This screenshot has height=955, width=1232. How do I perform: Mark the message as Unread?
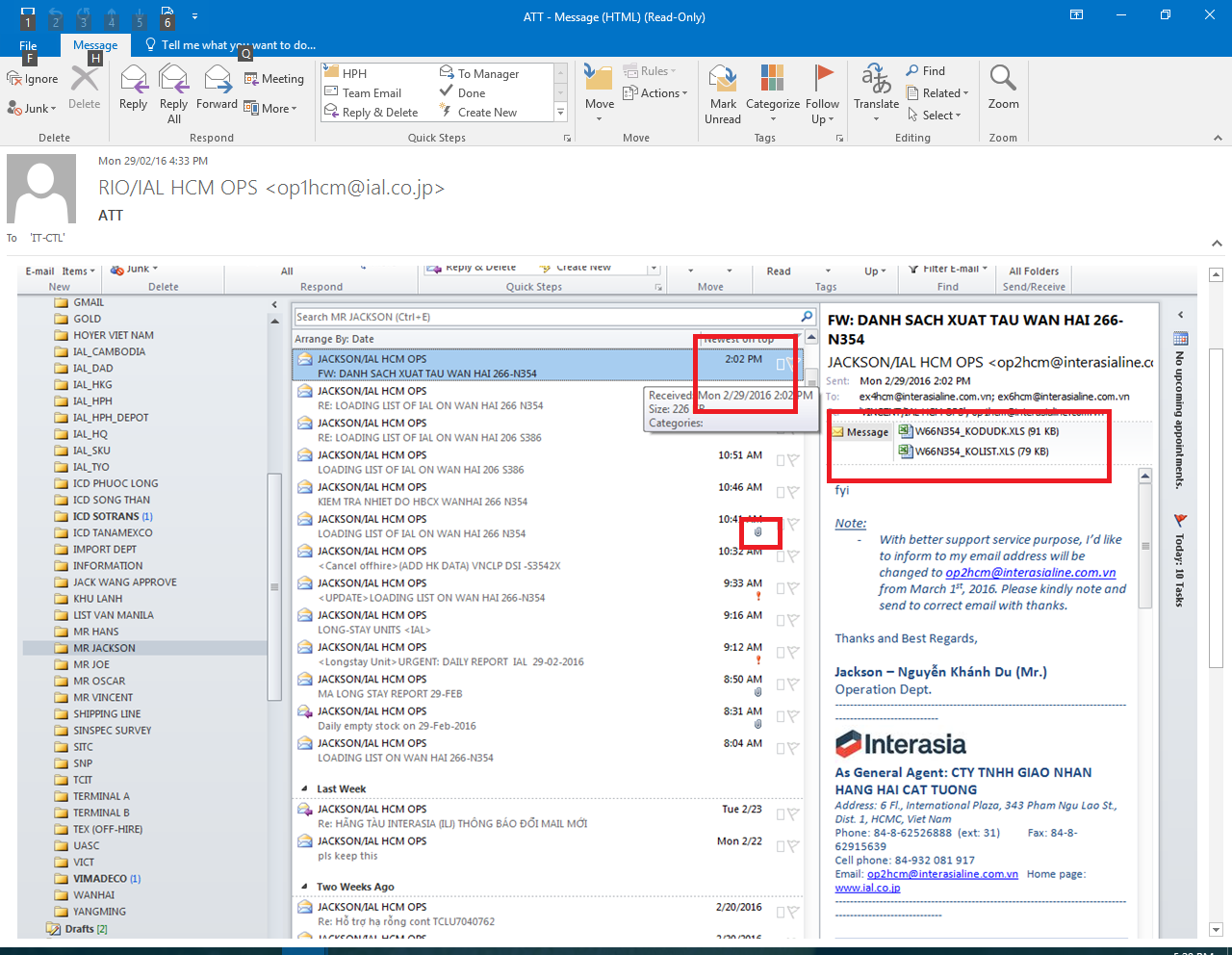pos(723,94)
